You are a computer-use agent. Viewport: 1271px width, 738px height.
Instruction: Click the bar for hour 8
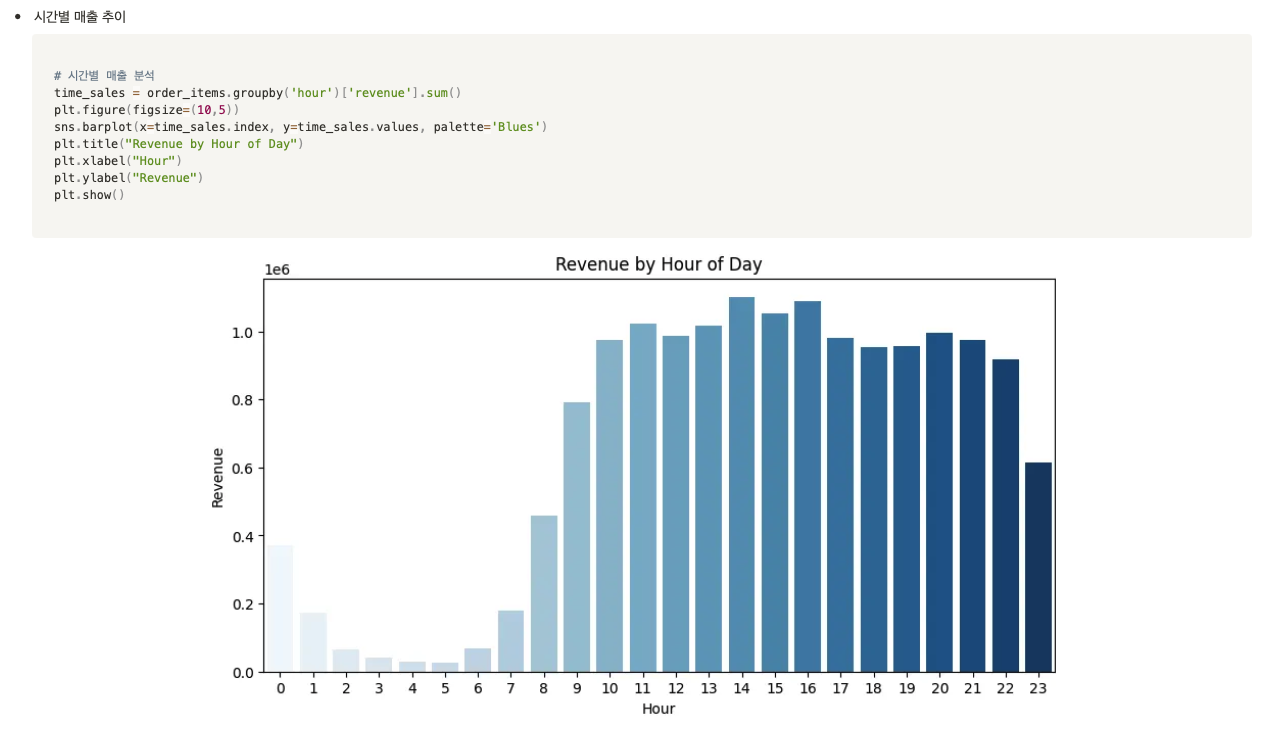point(544,594)
